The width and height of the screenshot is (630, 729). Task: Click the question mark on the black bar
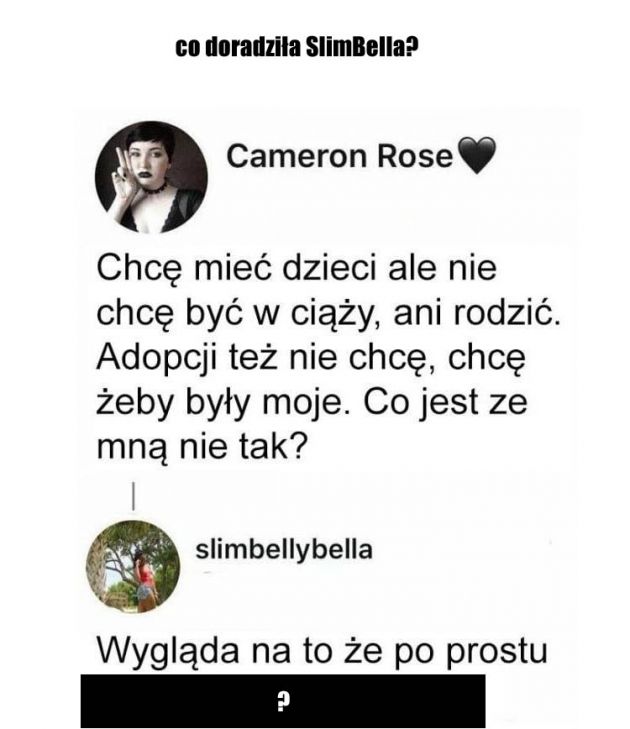283,702
